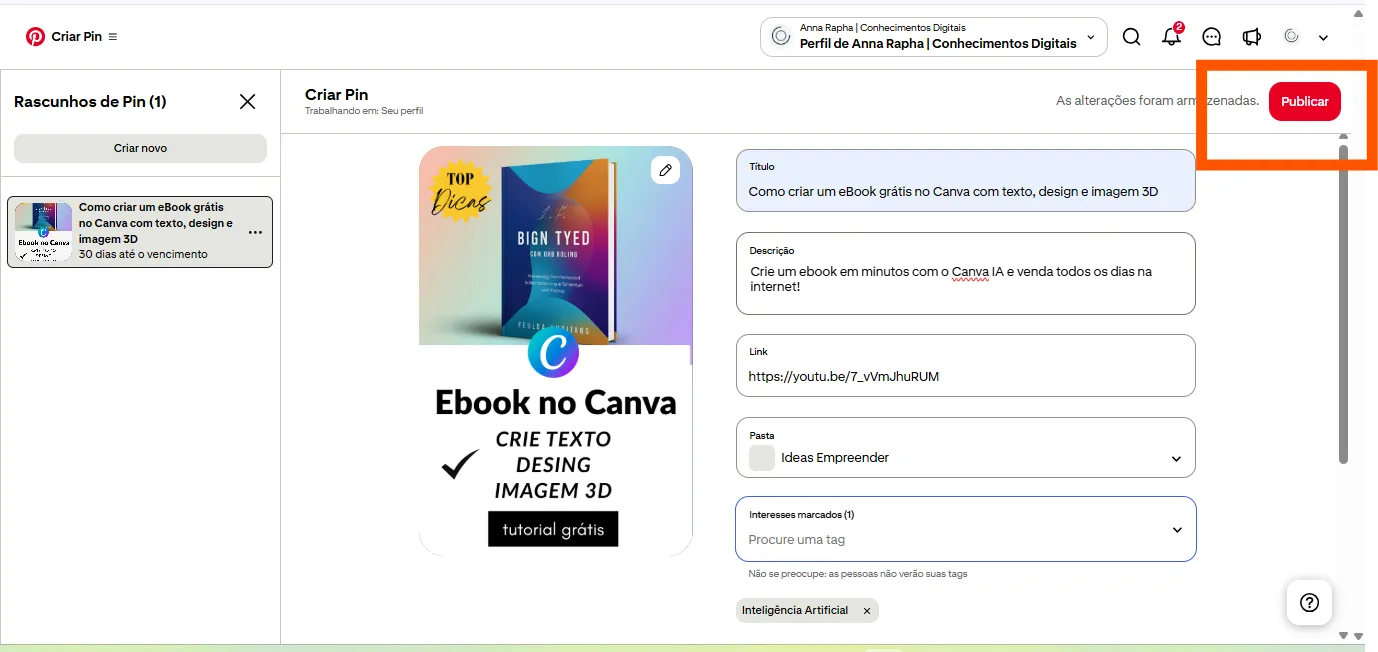Open notifications bell icon
The image size is (1378, 652).
pyautogui.click(x=1171, y=37)
